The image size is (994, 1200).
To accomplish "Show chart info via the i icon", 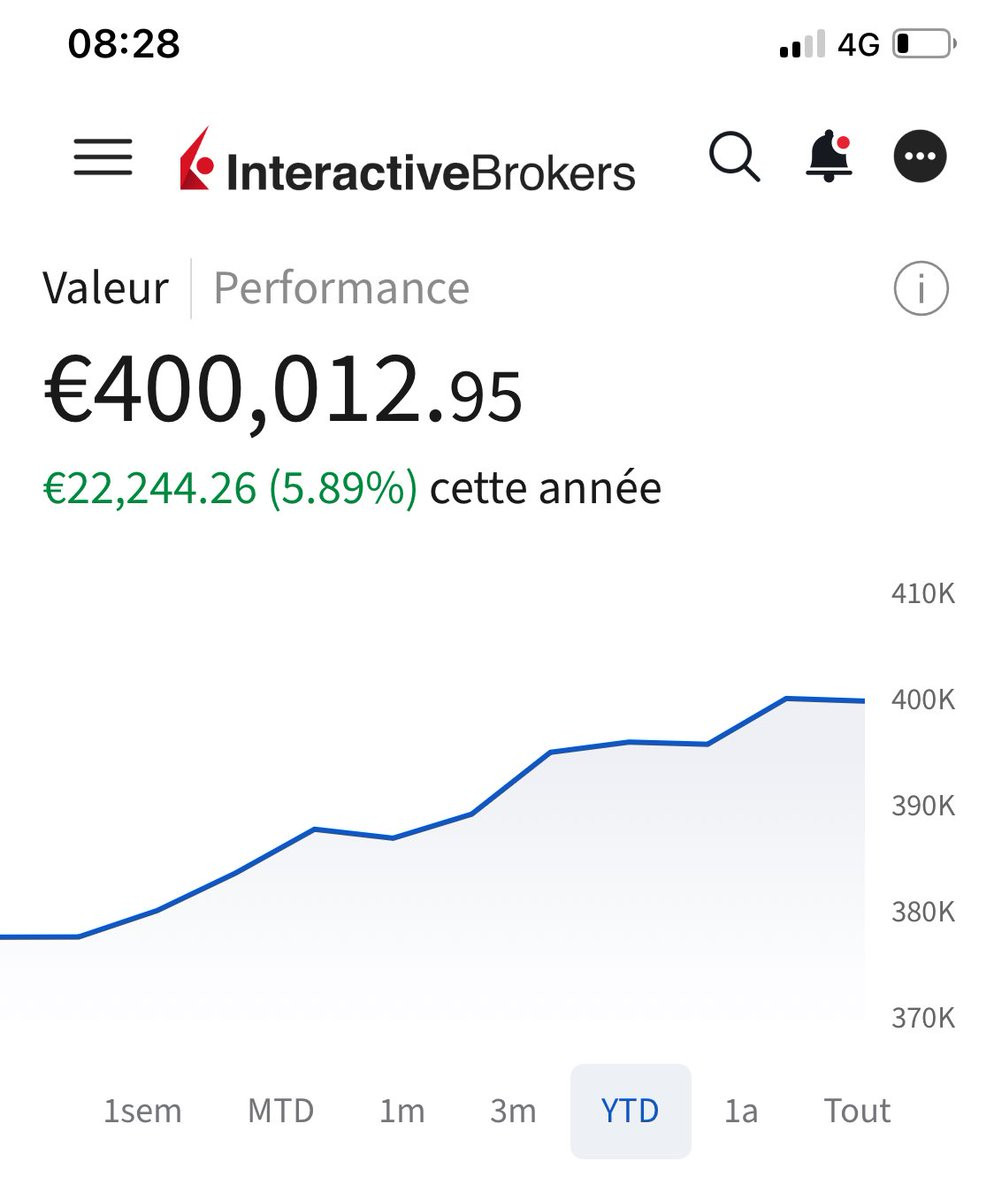I will (920, 289).
